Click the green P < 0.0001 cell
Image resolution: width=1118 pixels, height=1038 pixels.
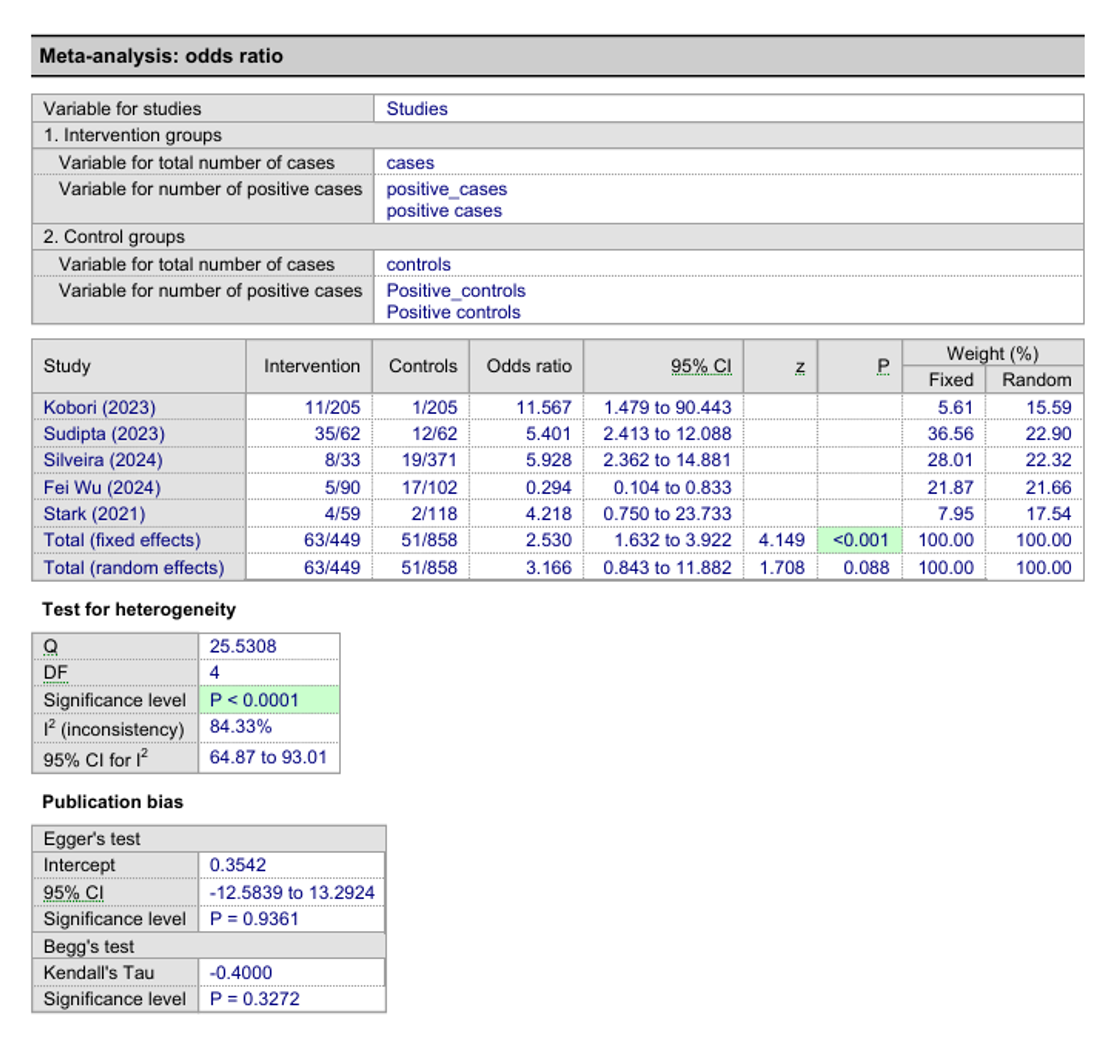click(269, 700)
